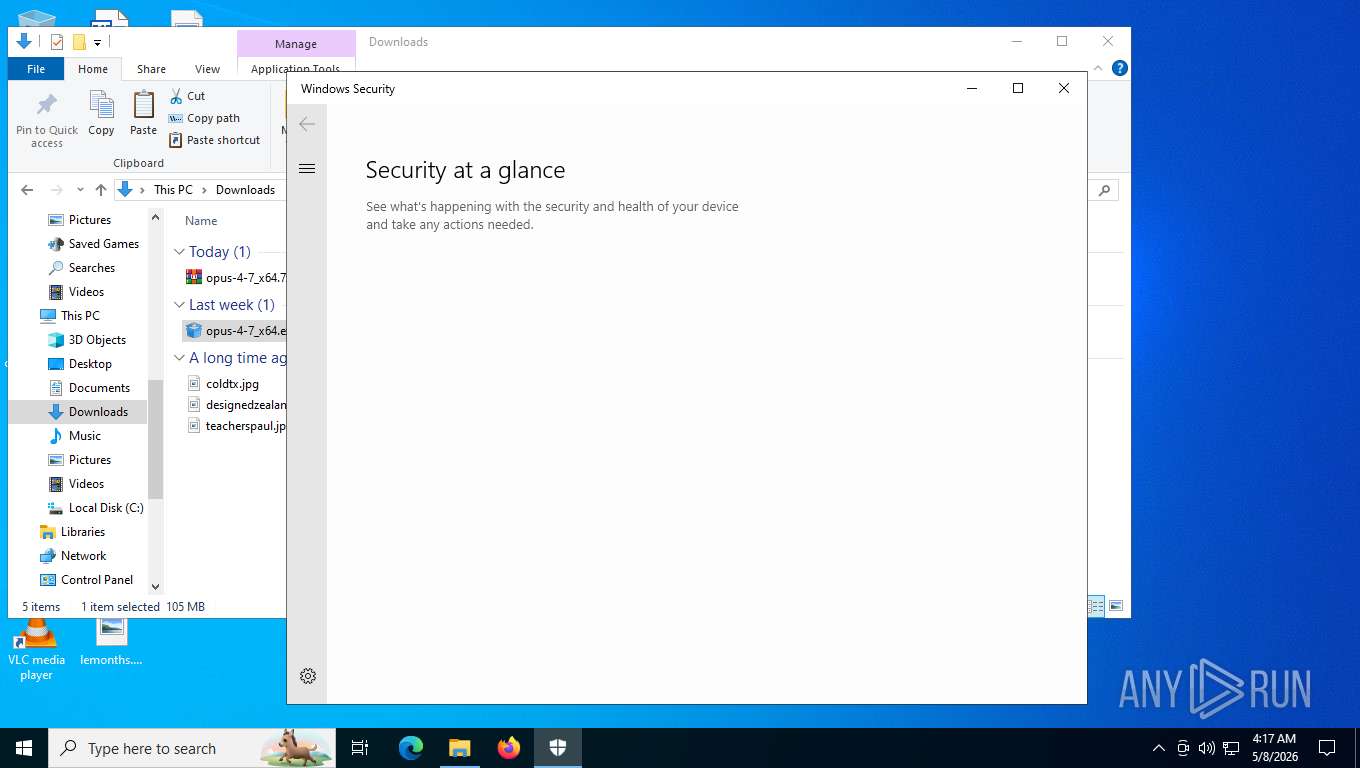The image size is (1360, 768).
Task: Select the Home ribbon tab
Action: (93, 69)
